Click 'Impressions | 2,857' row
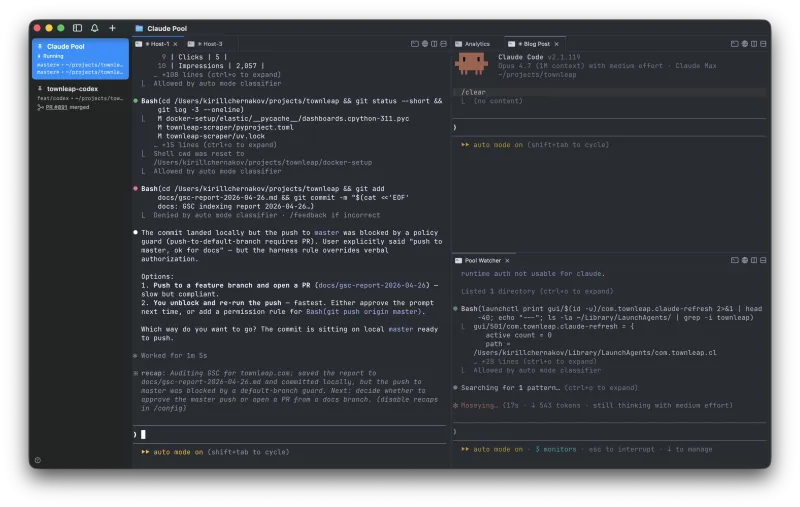 [211, 66]
